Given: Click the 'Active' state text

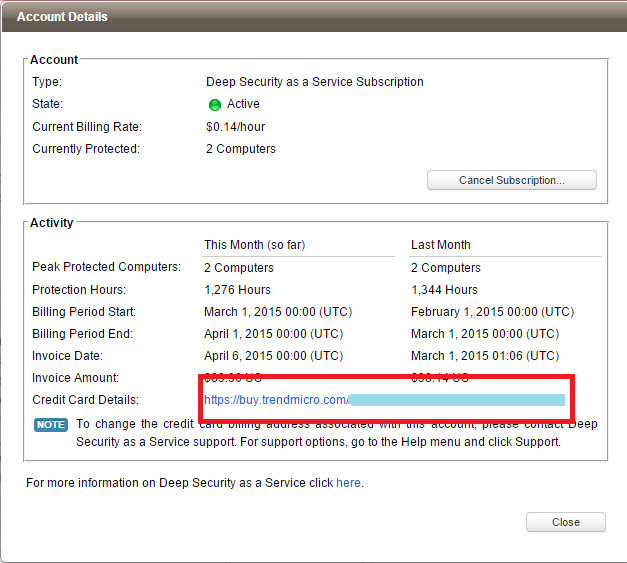Looking at the screenshot, I should point(243,104).
